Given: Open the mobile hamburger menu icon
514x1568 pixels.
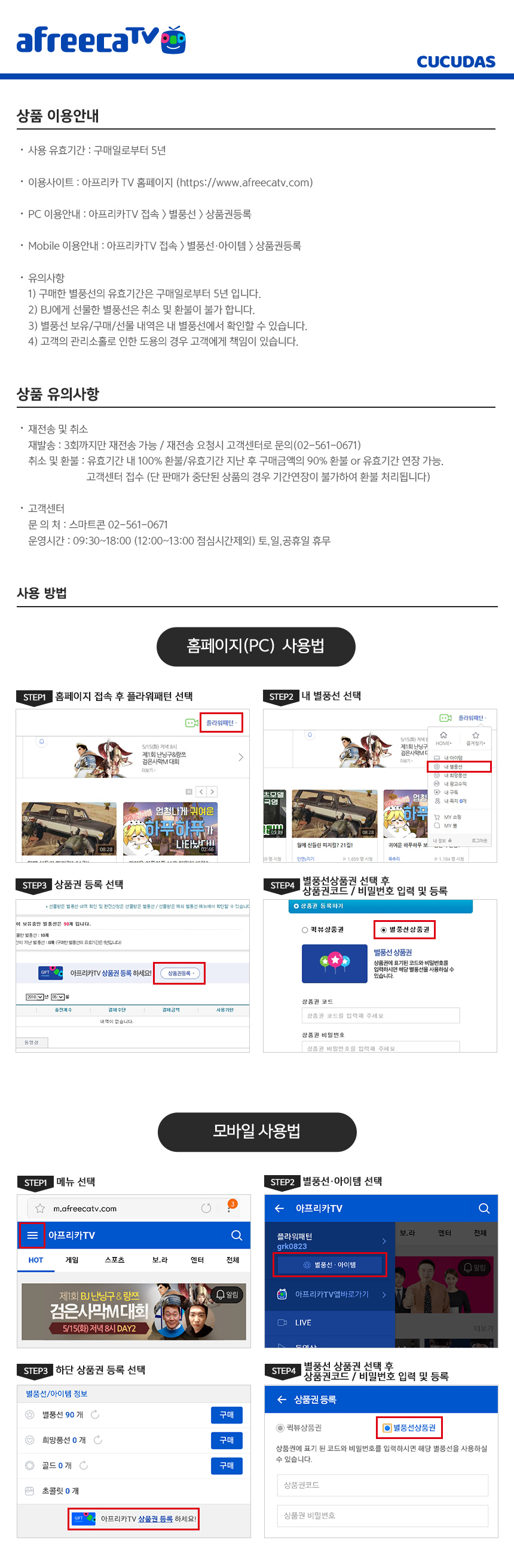Looking at the screenshot, I should point(32,1235).
